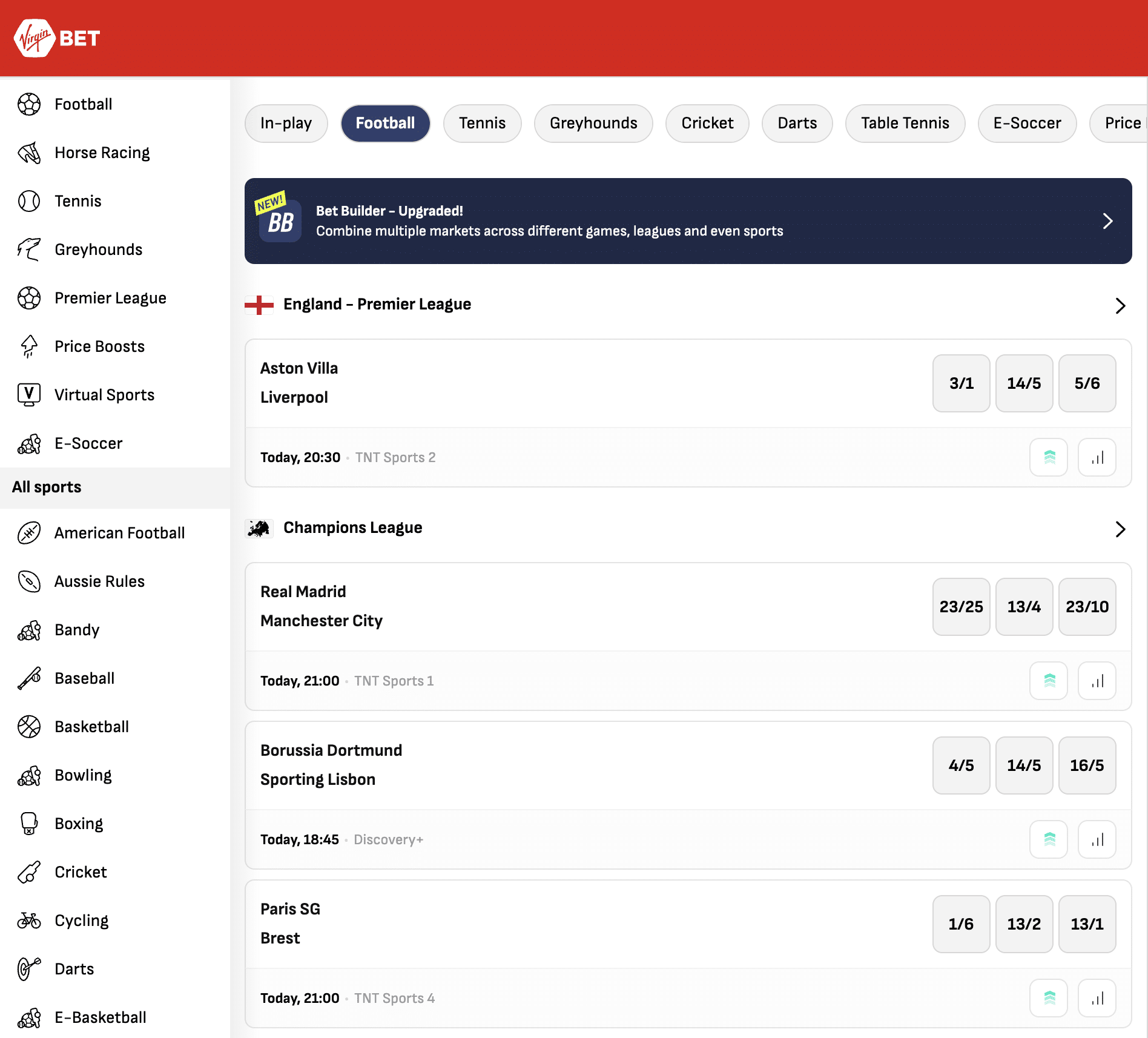Open the statistics icon for Aston Villa vs Liverpool

(1097, 457)
